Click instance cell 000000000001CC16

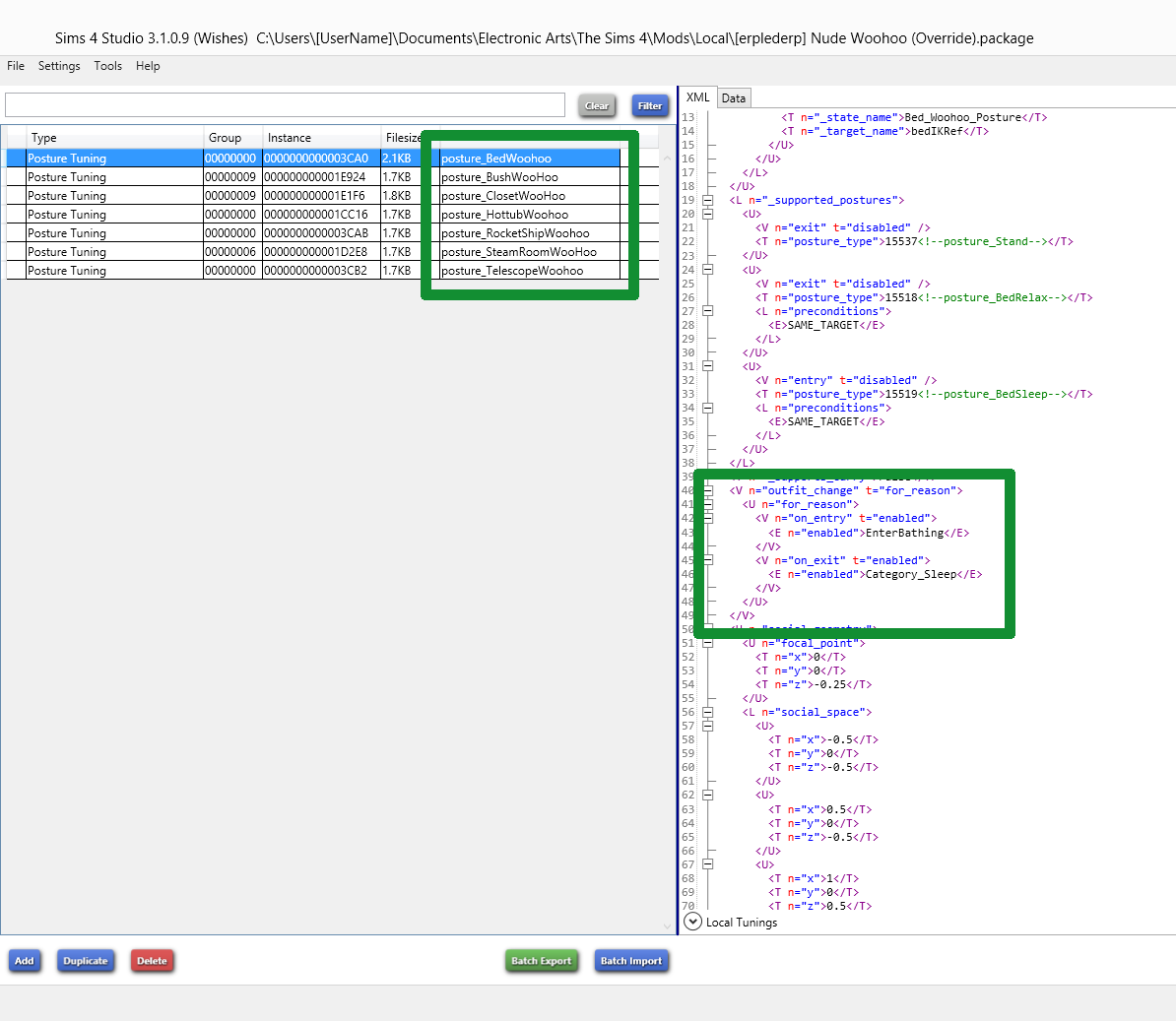(322, 215)
